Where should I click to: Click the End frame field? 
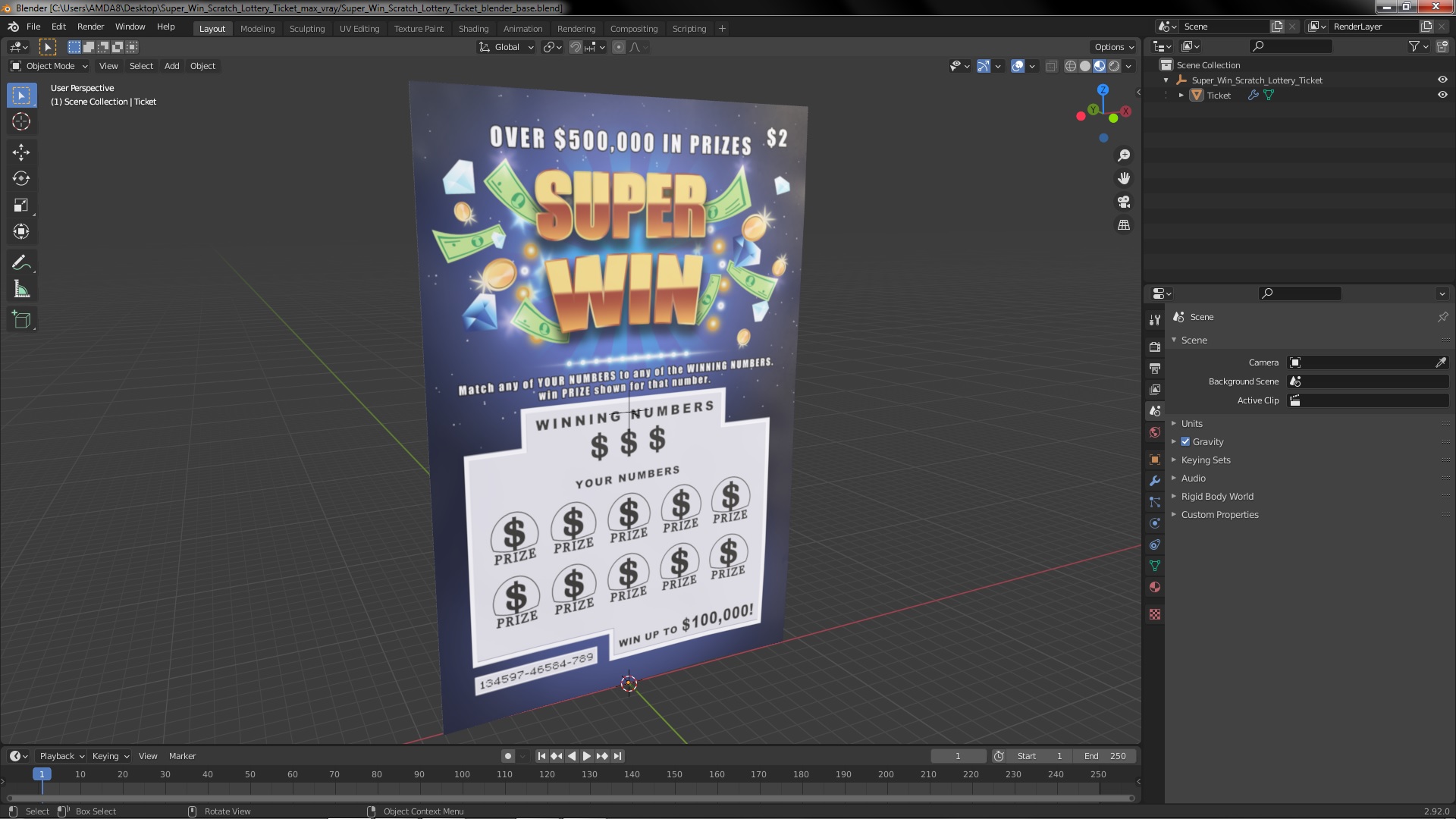pos(1105,756)
